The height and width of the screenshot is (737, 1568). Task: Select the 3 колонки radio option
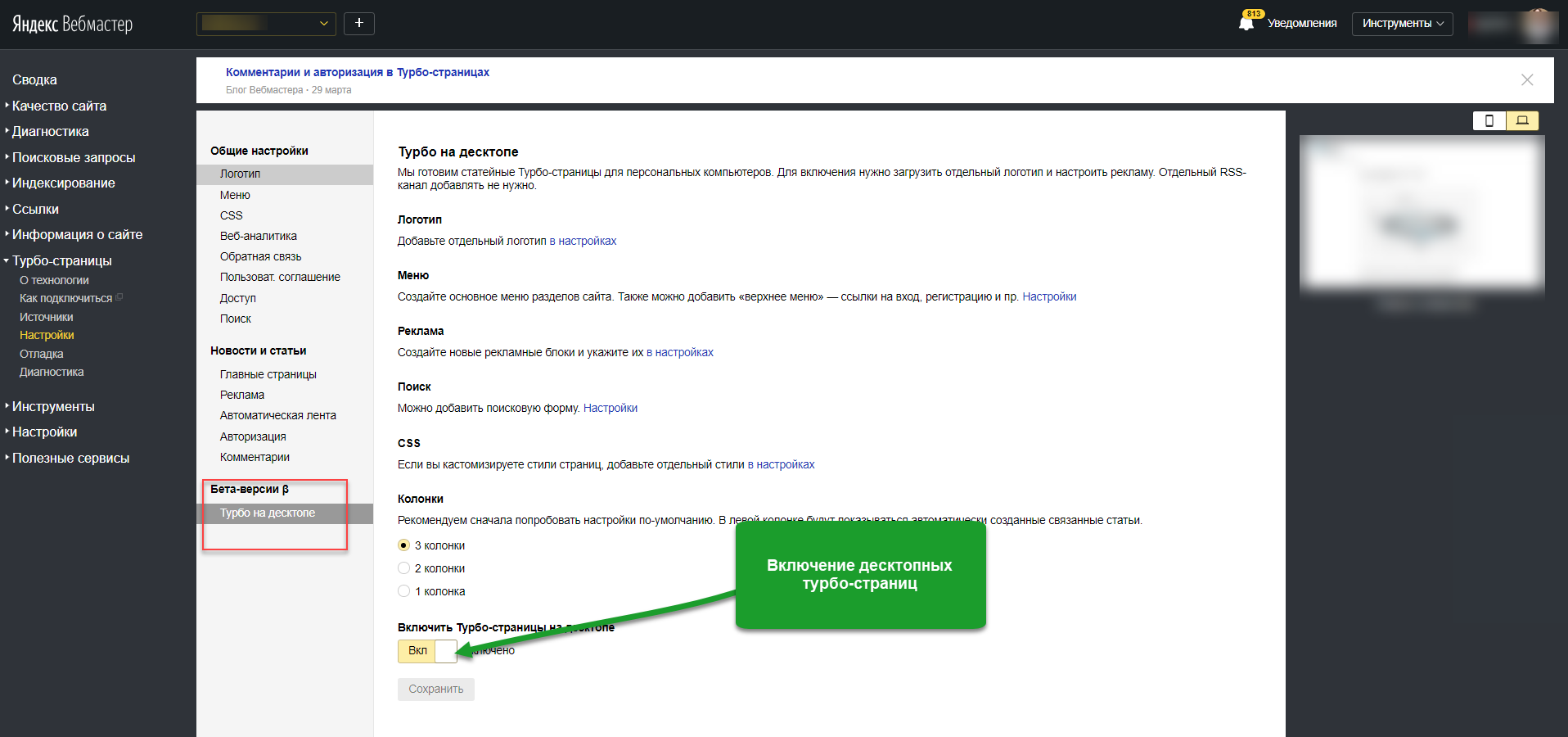(x=403, y=545)
